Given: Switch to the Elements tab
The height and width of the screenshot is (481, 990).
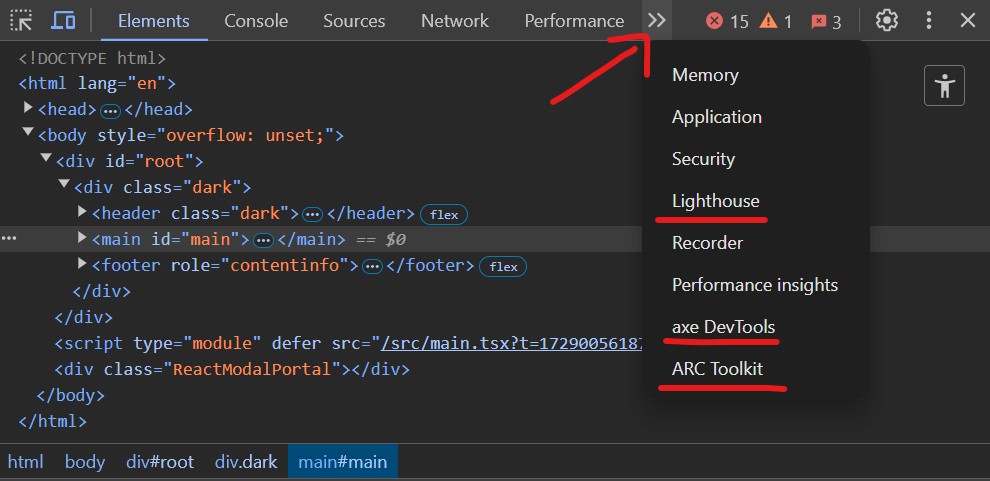Looking at the screenshot, I should [153, 21].
